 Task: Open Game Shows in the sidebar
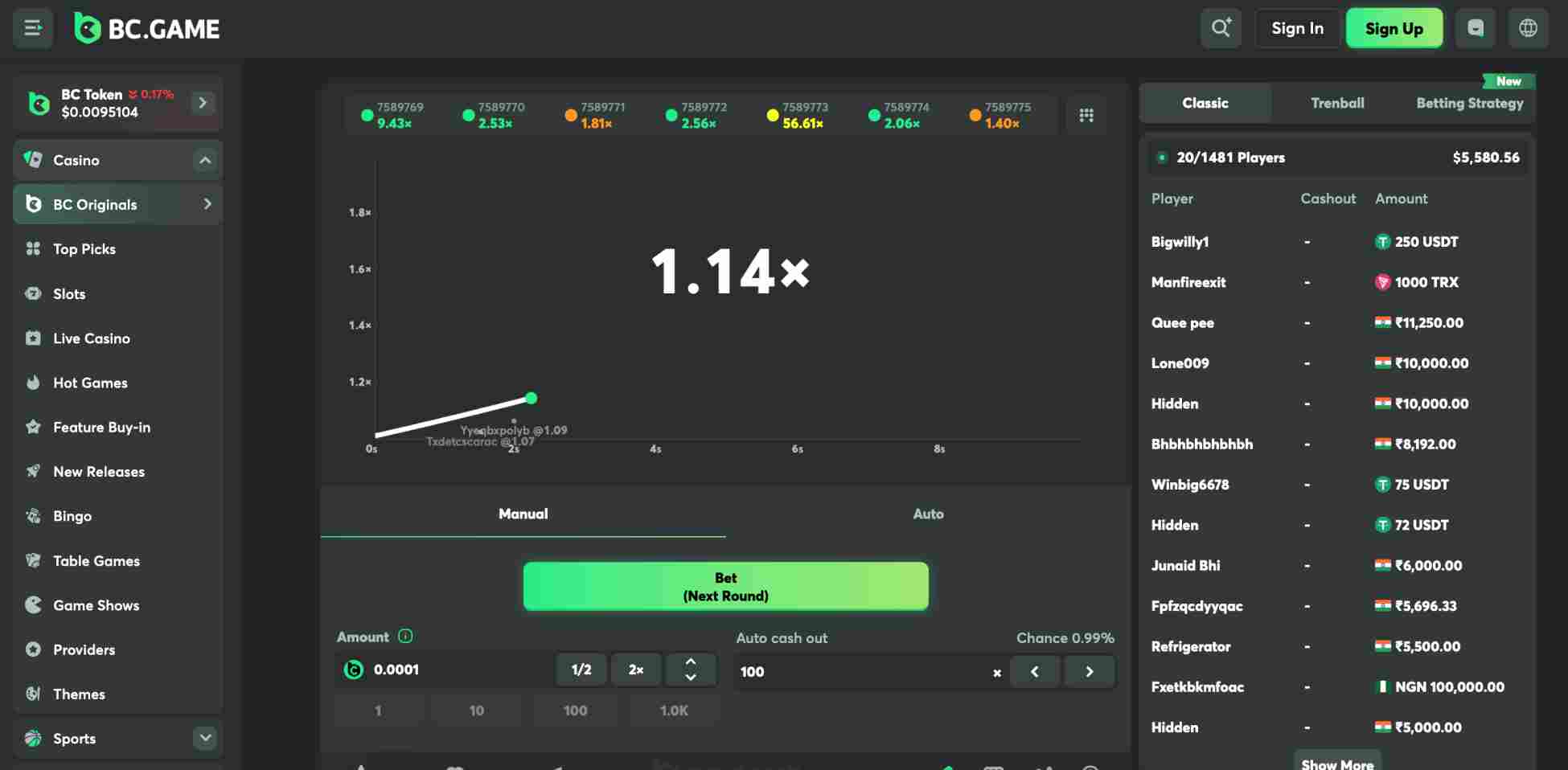pos(117,605)
